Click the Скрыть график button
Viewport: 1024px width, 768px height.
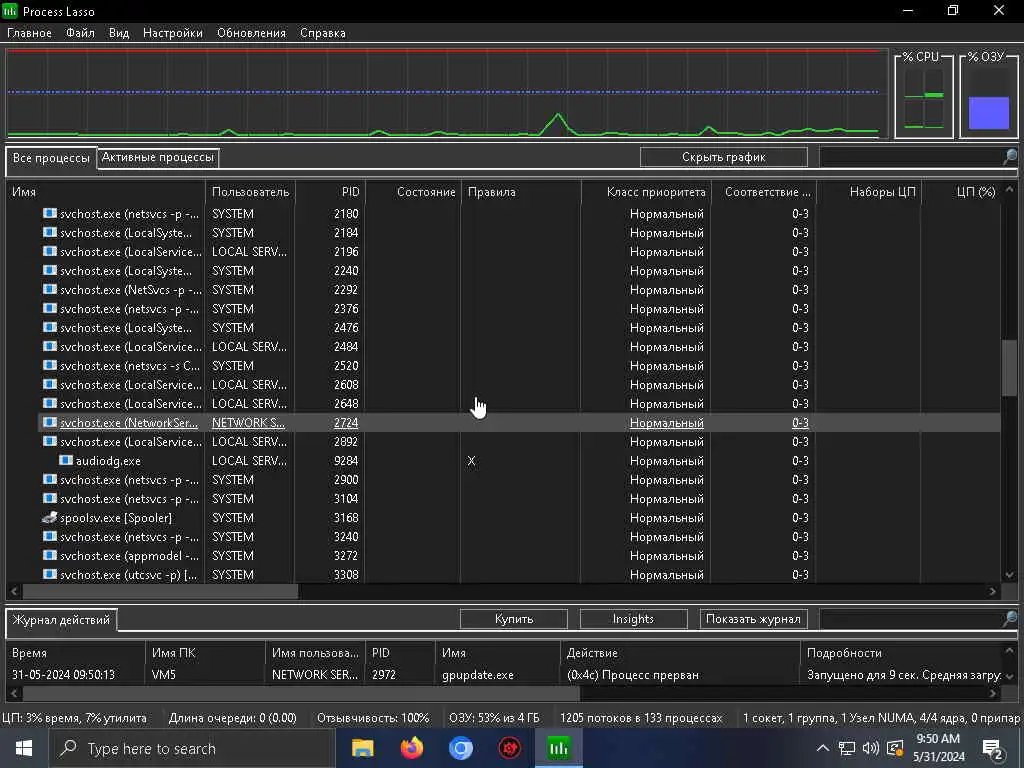pyautogui.click(x=724, y=157)
